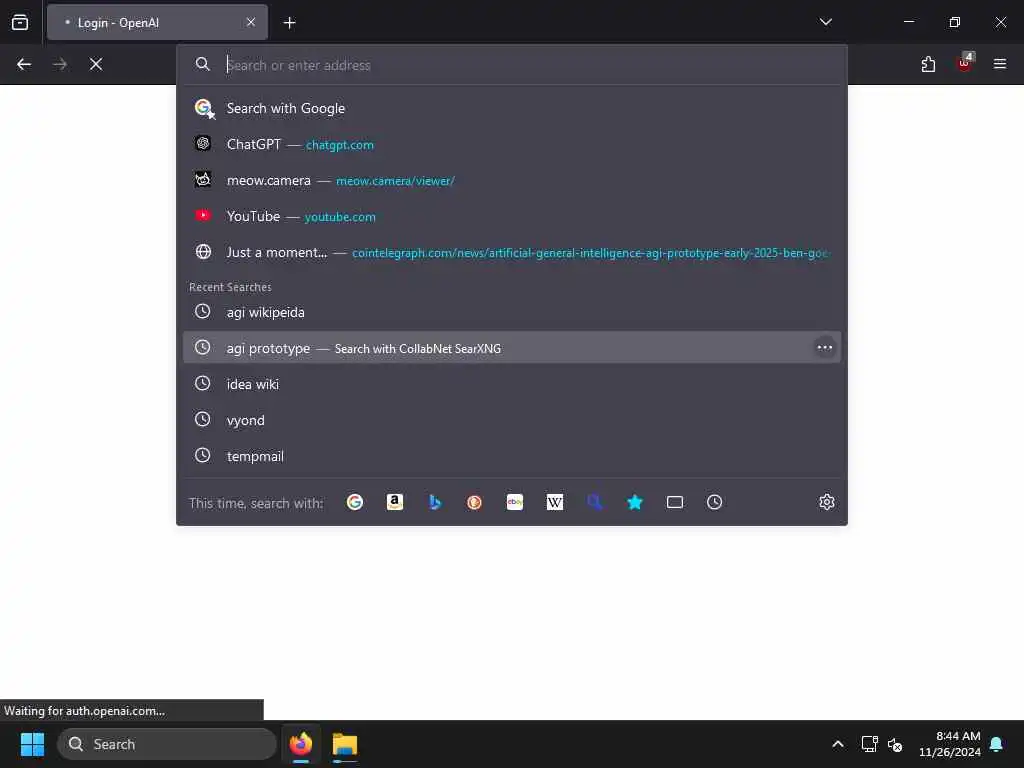The image size is (1024, 768).
Task: Open network status tray icon
Action: tap(869, 744)
